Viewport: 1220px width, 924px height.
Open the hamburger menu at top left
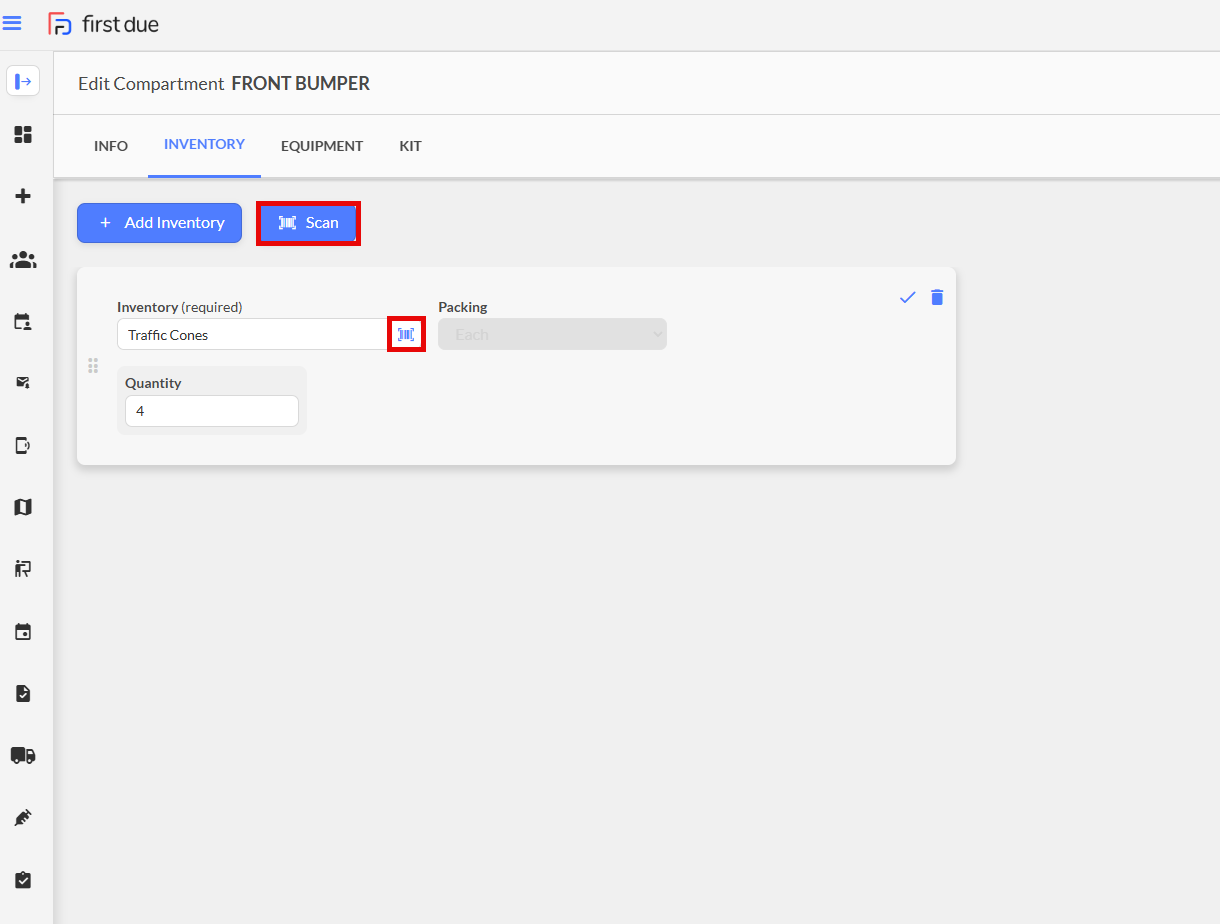pos(12,23)
